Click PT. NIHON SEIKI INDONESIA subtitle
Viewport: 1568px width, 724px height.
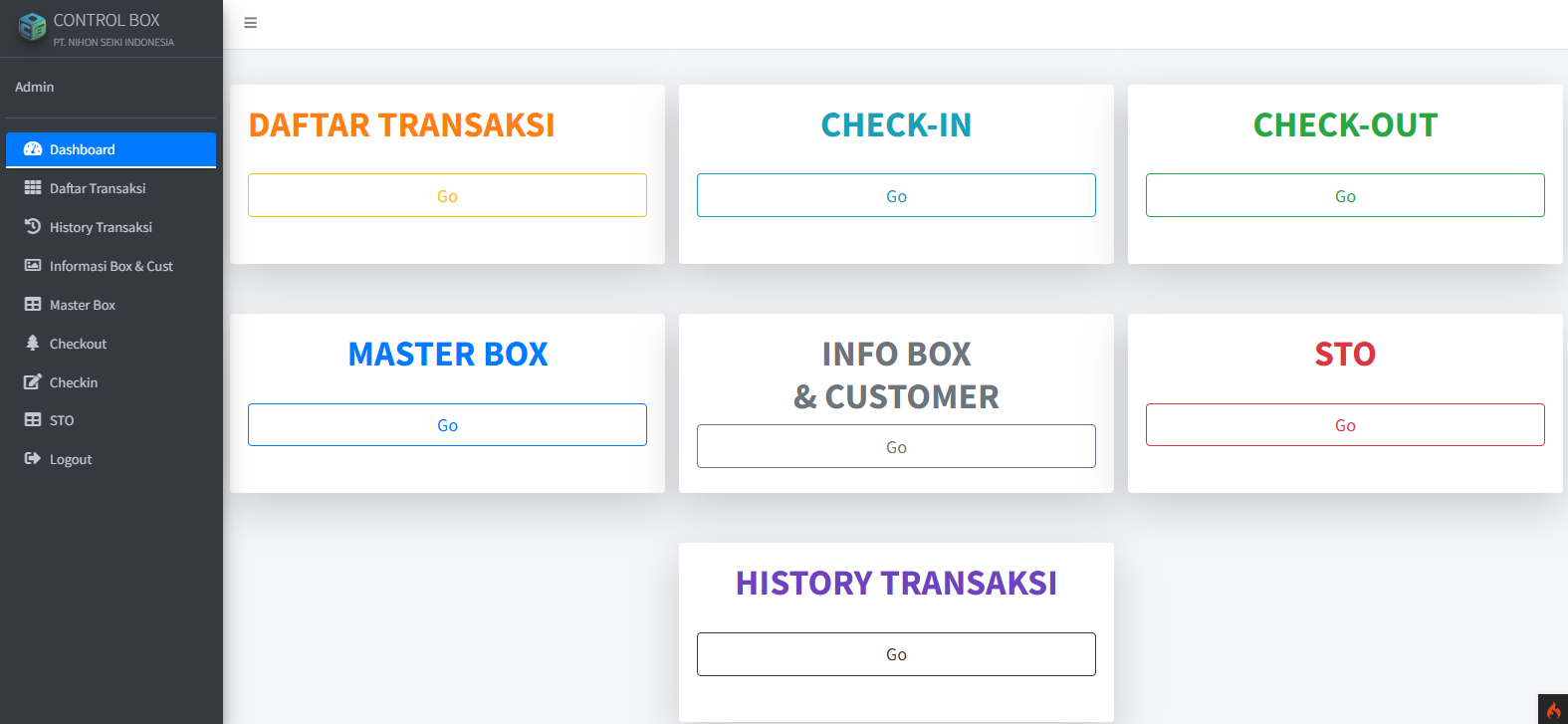click(x=113, y=43)
